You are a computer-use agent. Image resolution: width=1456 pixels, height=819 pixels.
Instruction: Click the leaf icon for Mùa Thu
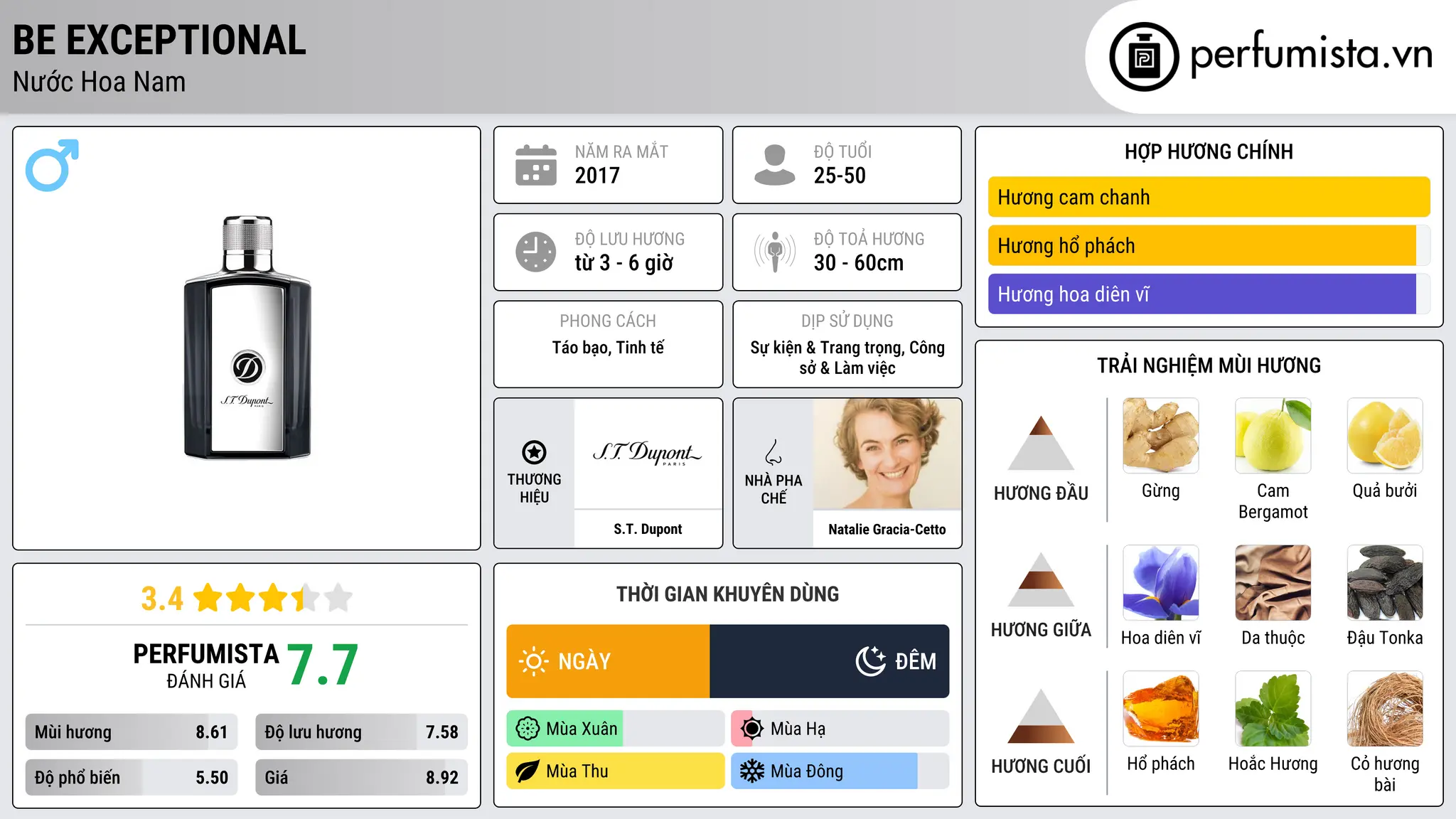coord(528,771)
